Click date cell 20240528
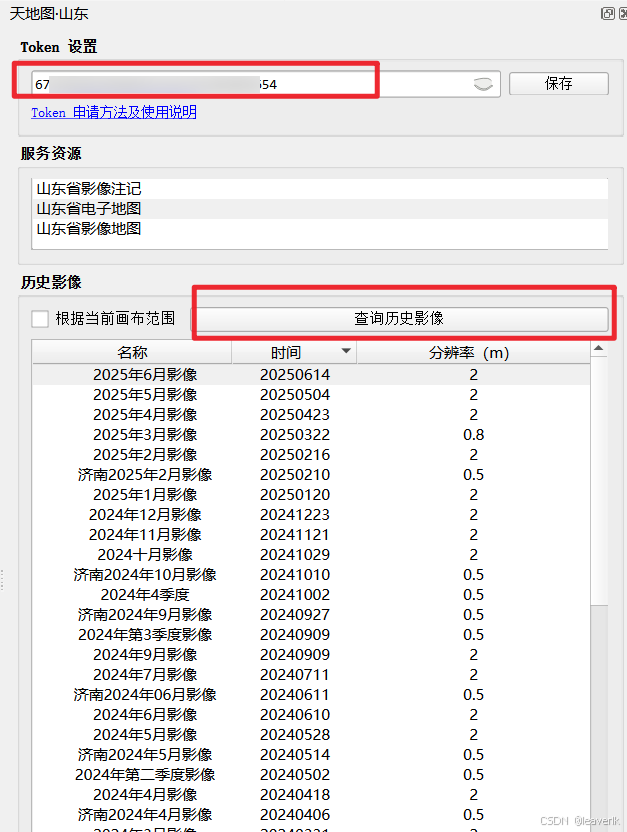This screenshot has width=627, height=832. pos(295,734)
